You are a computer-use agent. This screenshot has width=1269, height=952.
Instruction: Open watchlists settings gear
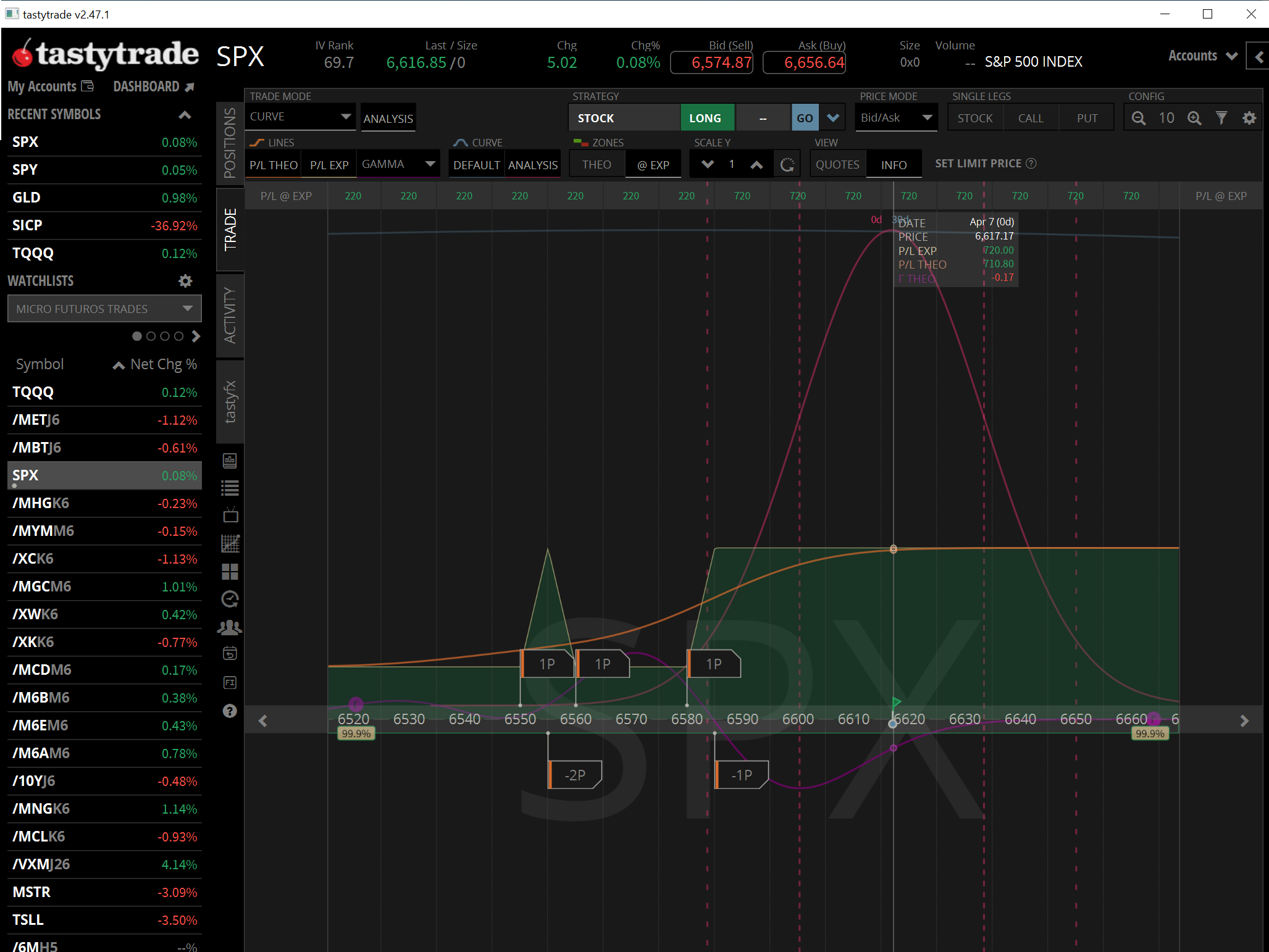185,281
